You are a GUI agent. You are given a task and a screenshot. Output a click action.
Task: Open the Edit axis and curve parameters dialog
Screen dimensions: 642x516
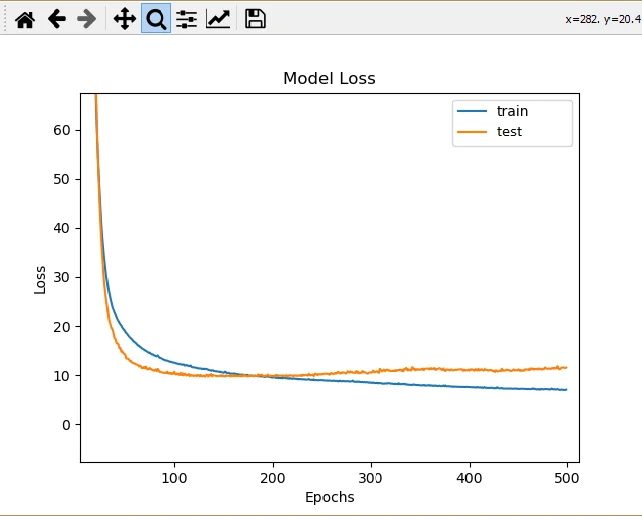coord(218,19)
